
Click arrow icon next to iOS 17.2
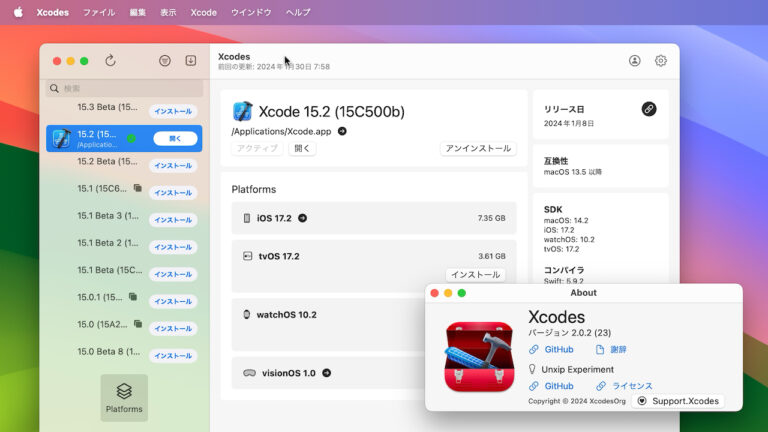pos(302,218)
